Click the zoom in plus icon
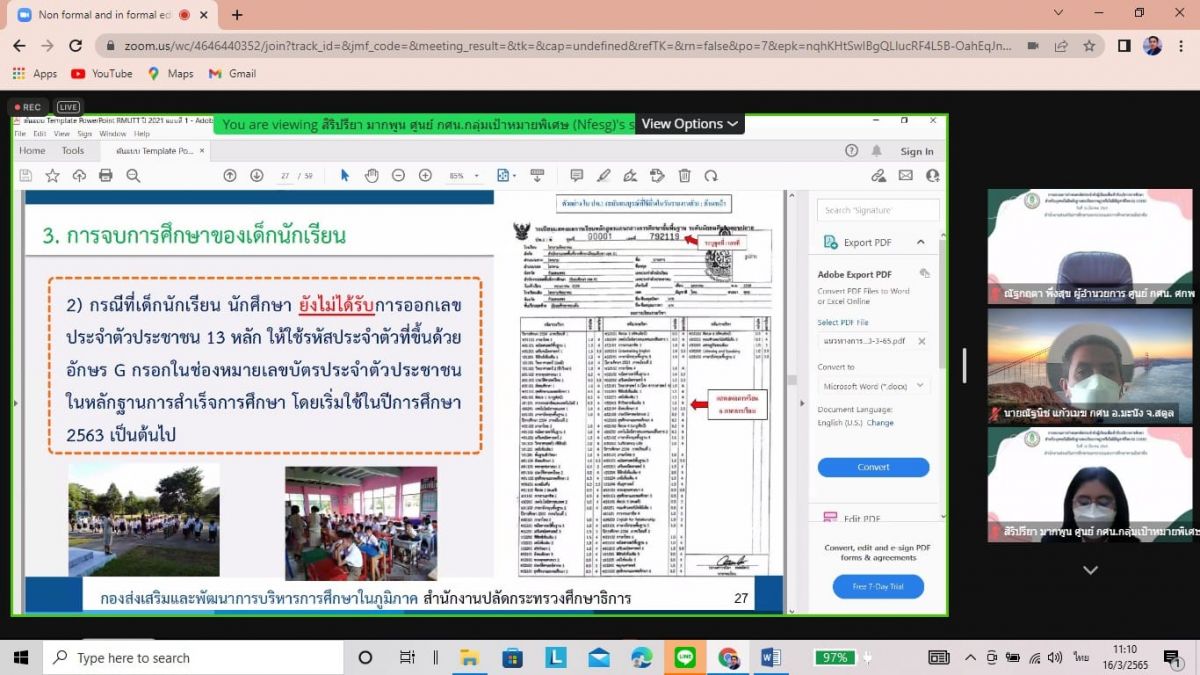 click(x=425, y=176)
